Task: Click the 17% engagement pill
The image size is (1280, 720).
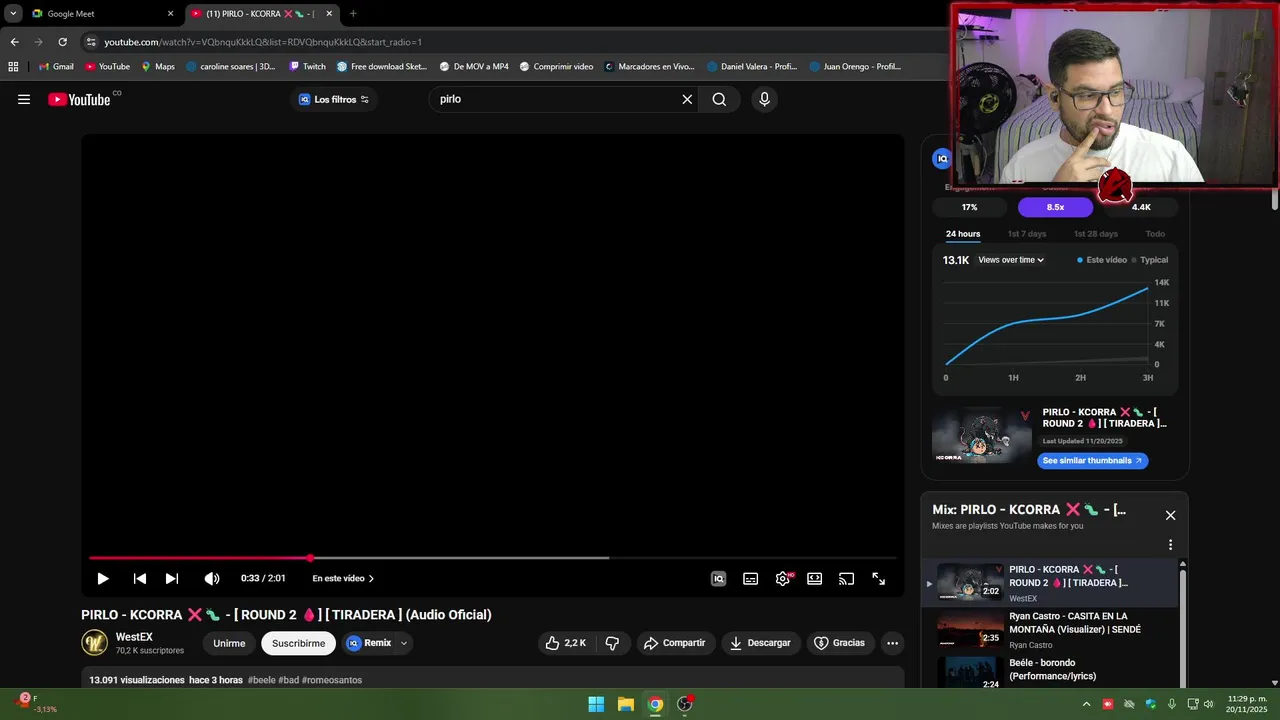Action: click(x=969, y=207)
